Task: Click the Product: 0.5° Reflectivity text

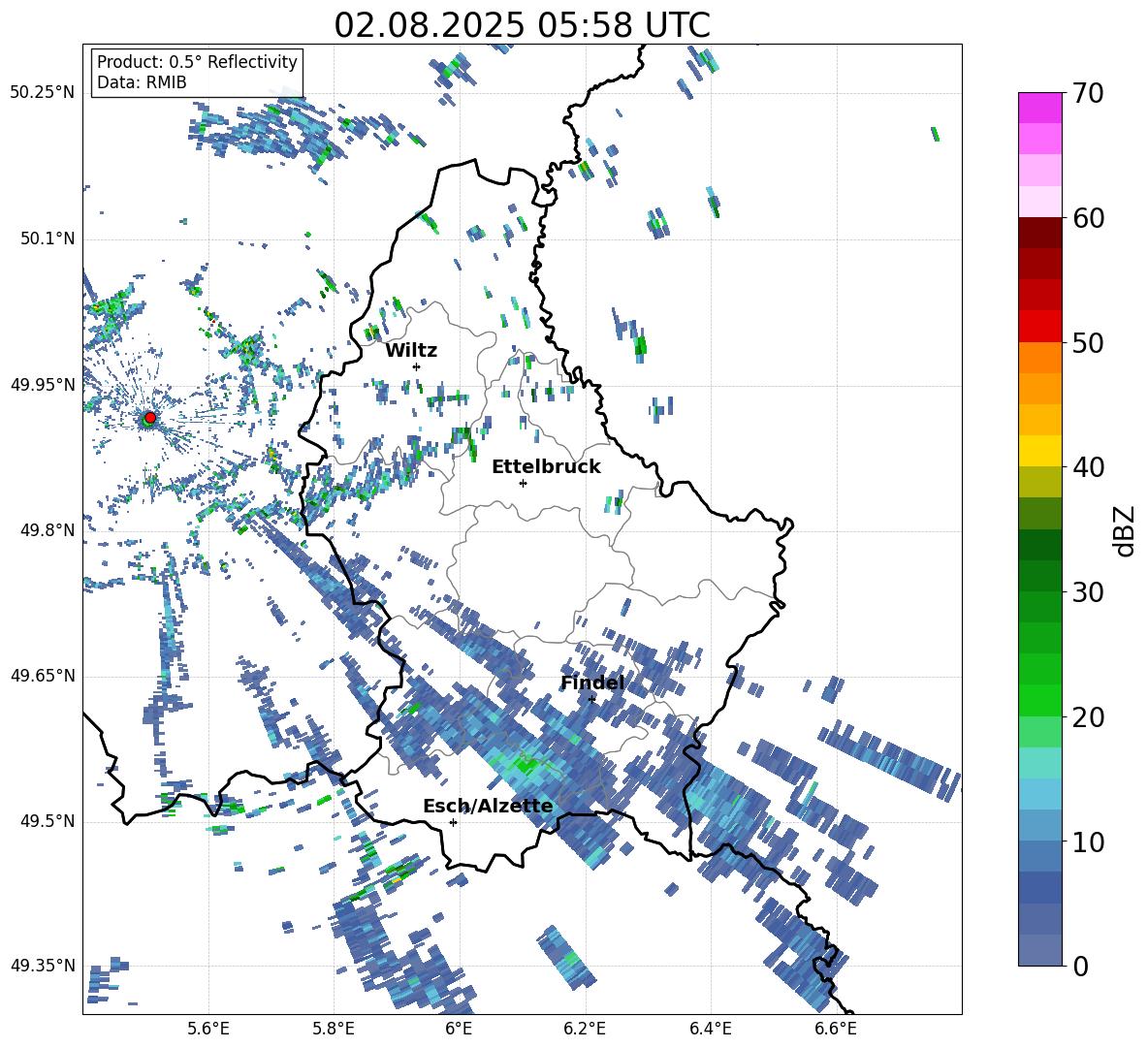Action: [197, 62]
